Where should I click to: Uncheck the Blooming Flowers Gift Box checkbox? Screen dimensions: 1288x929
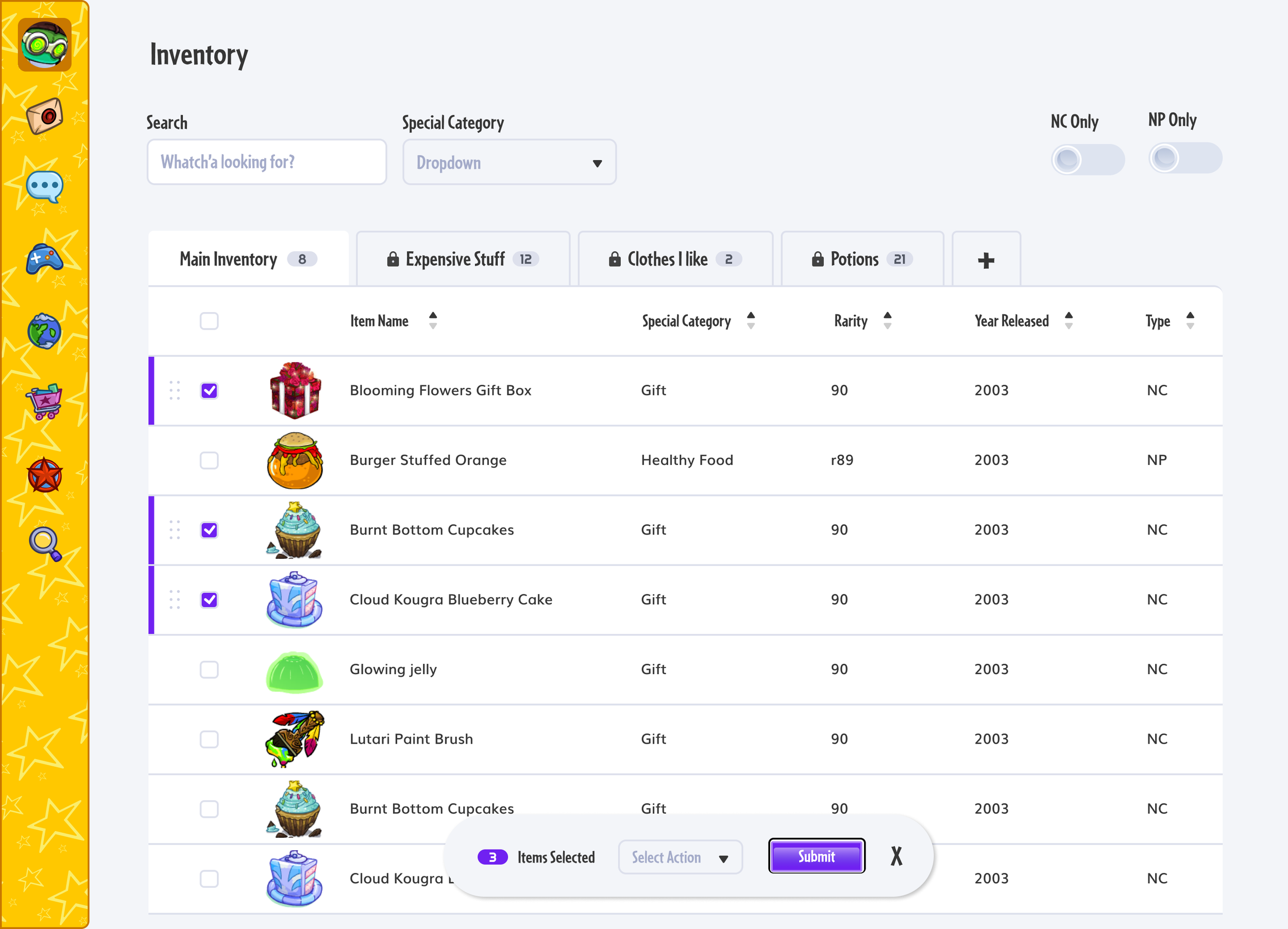point(209,390)
